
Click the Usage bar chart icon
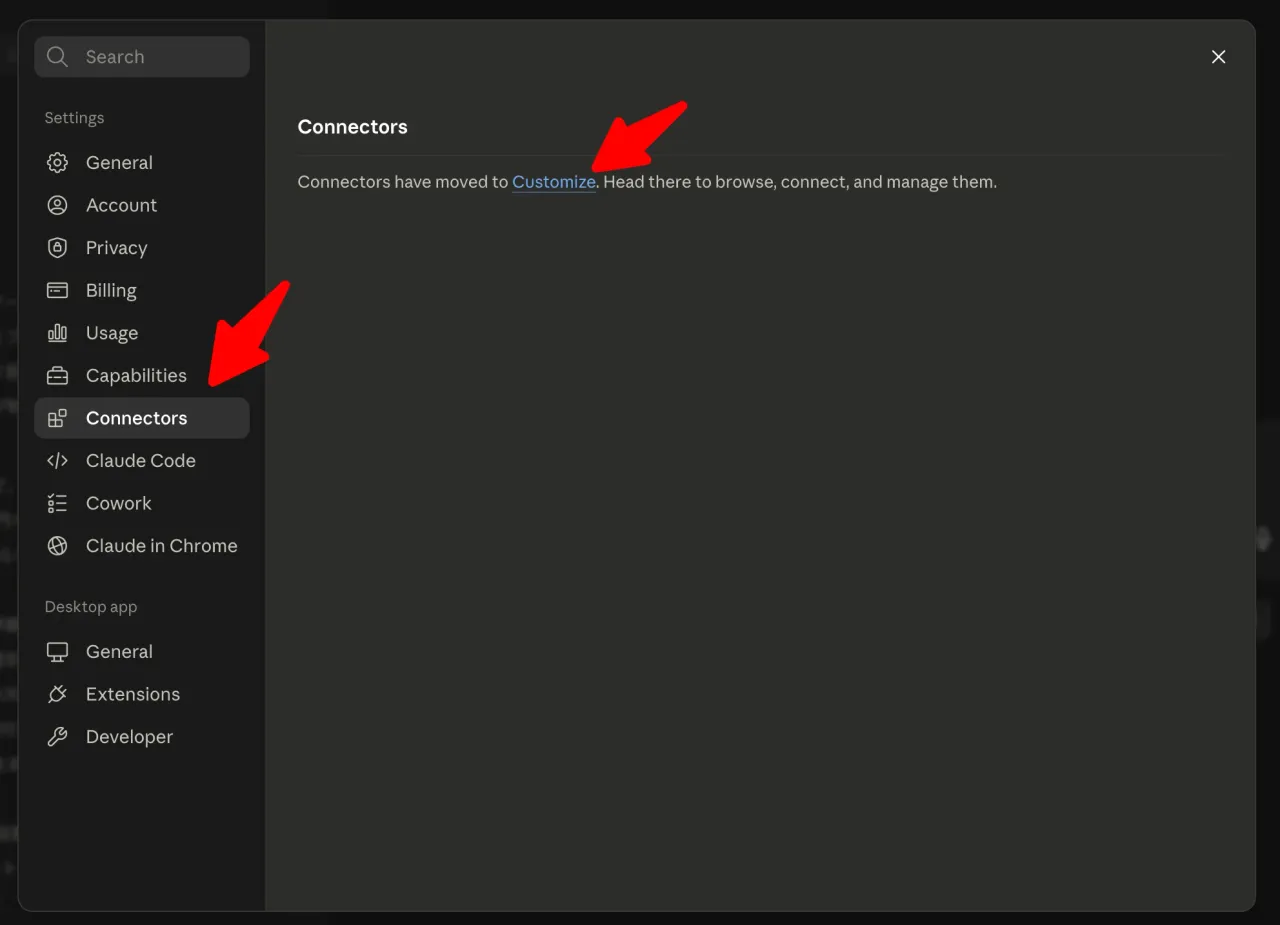click(x=58, y=333)
